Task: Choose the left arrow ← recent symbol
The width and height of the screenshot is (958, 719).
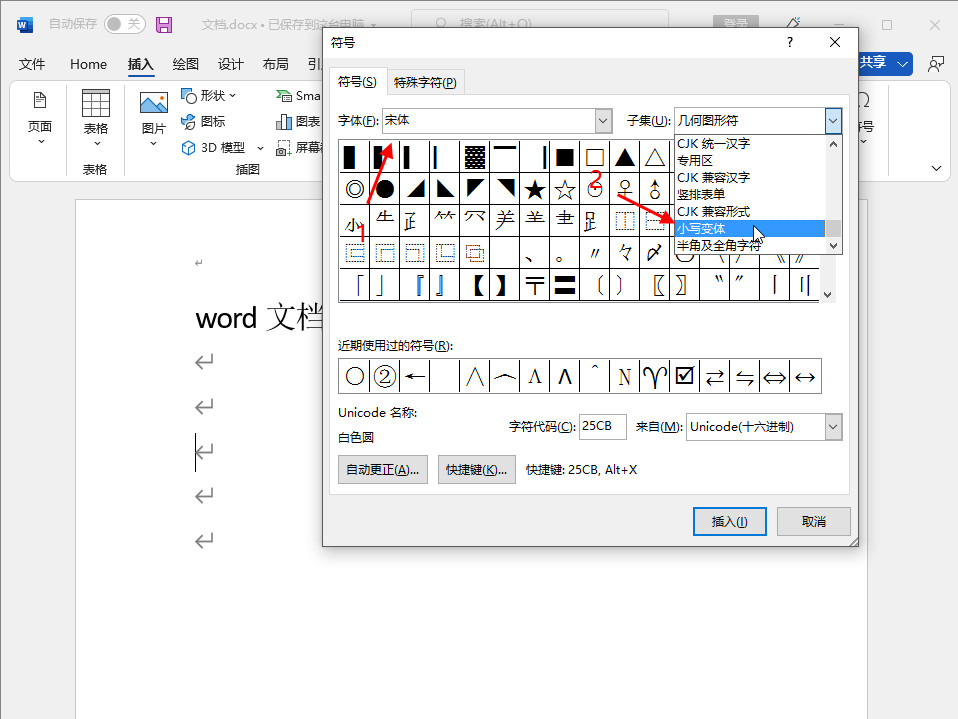Action: coord(414,376)
